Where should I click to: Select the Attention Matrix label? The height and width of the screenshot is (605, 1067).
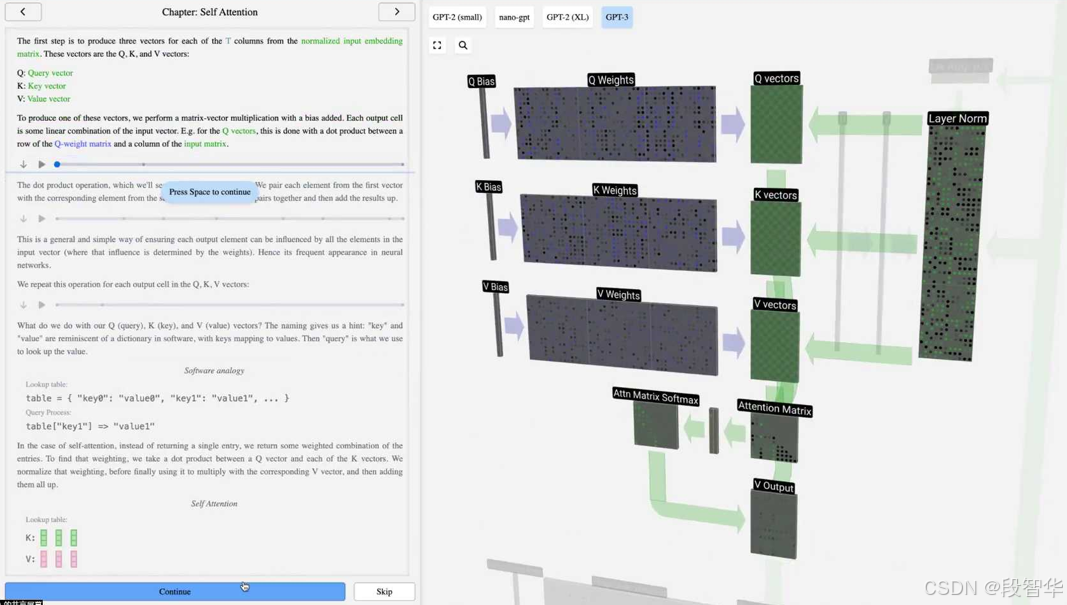[x=775, y=408]
